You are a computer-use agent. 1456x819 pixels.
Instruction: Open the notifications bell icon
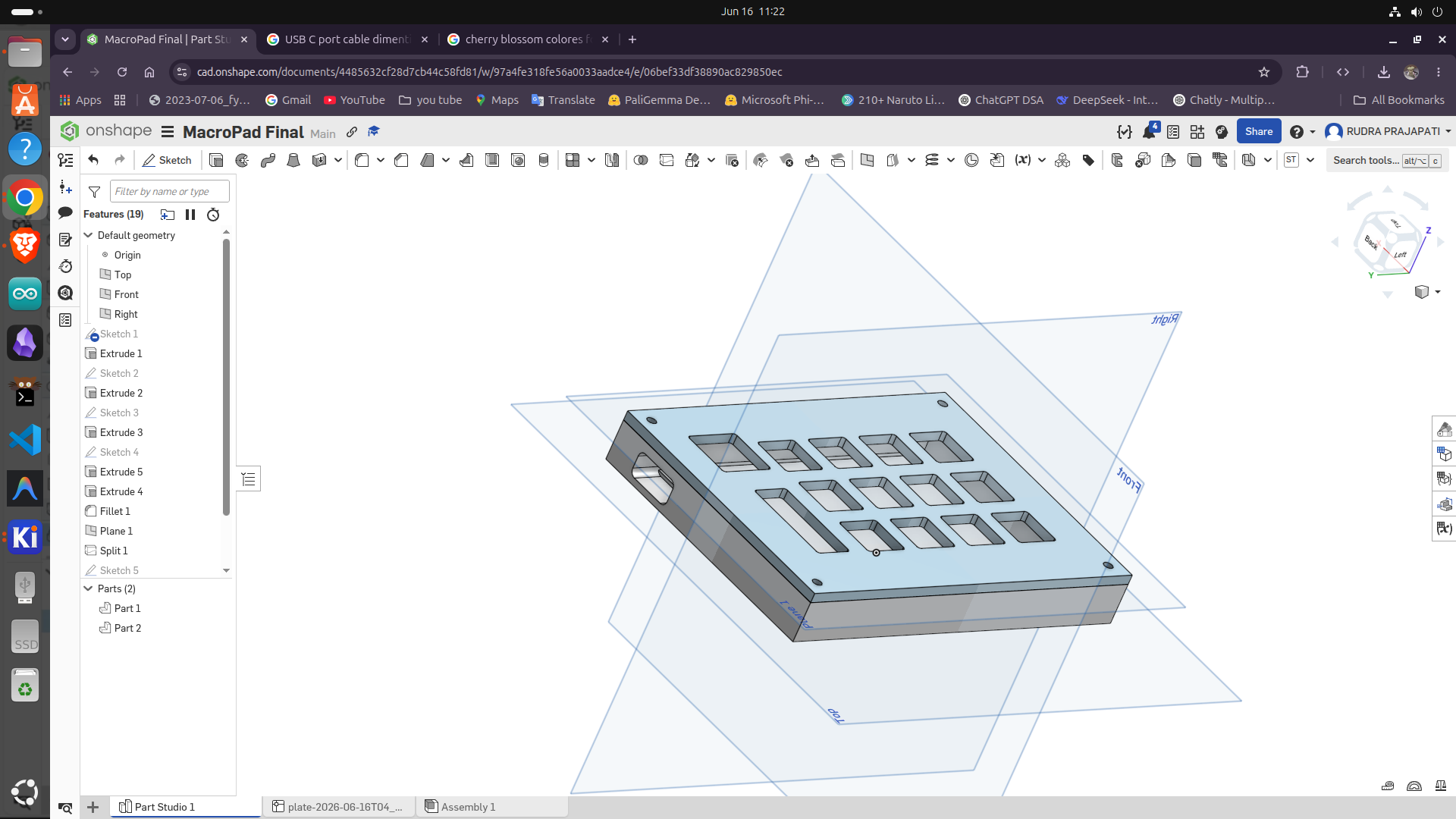tap(1149, 132)
